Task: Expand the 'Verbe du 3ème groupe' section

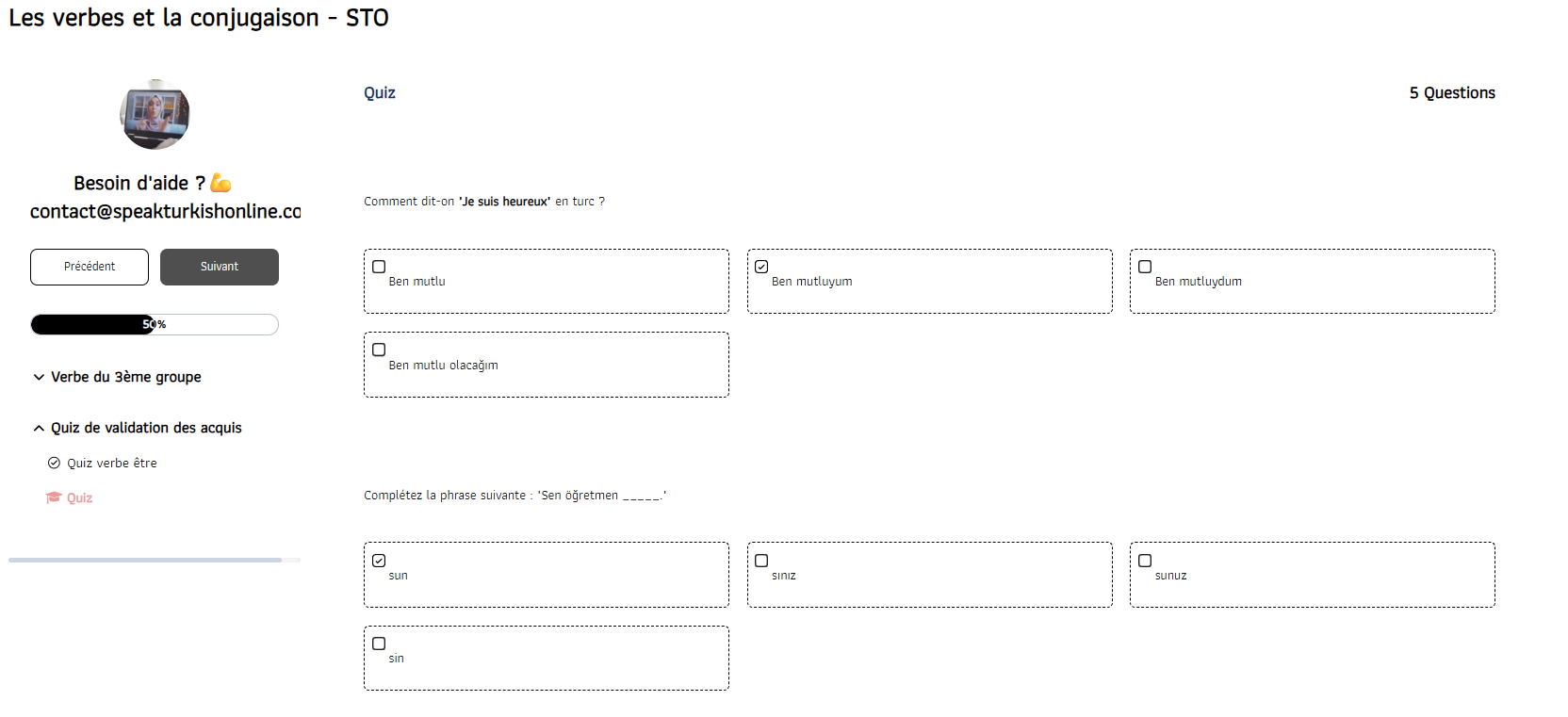Action: pyautogui.click(x=118, y=377)
